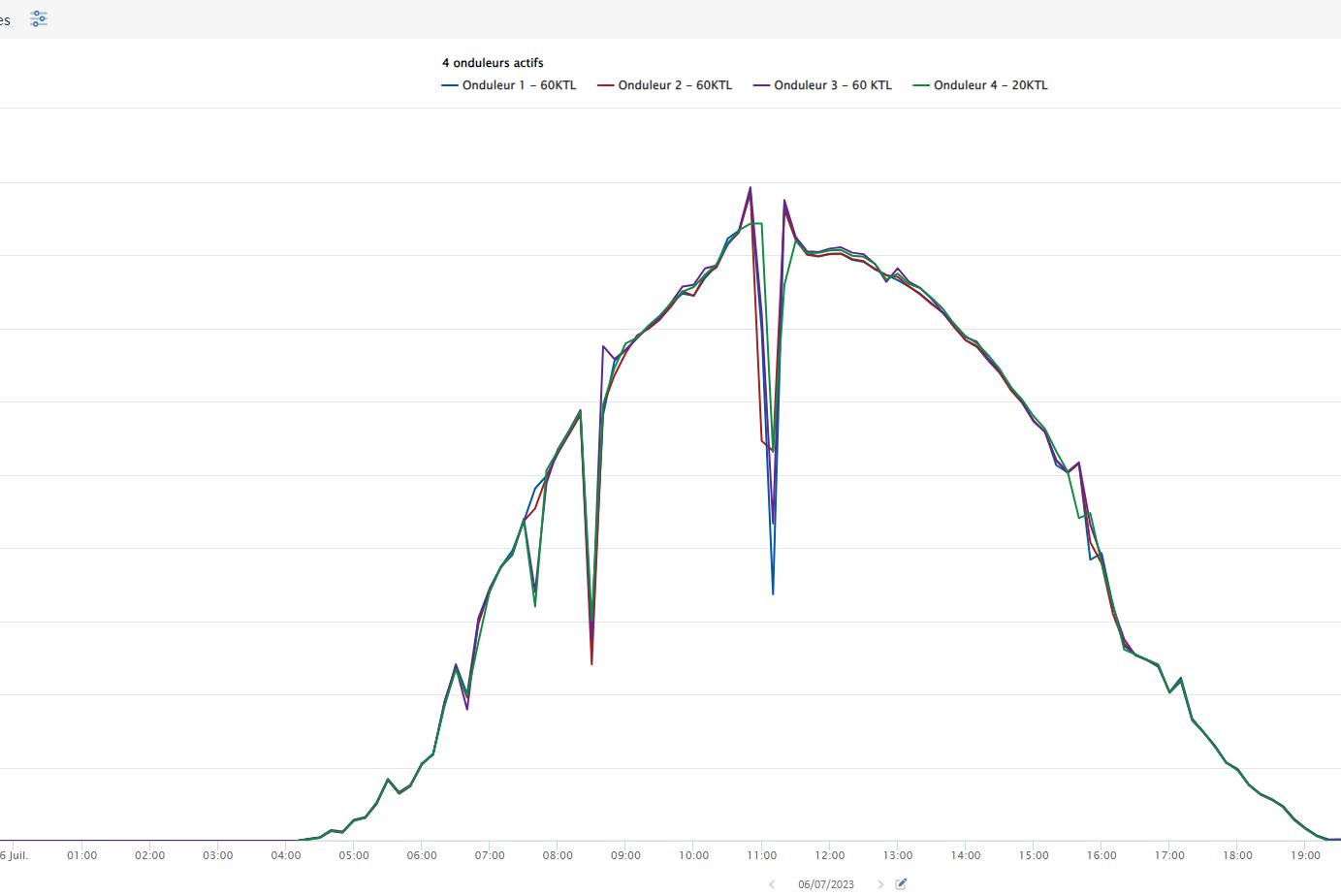This screenshot has height=896, width=1341.
Task: Click the 01:00 axis label
Action: 82,855
